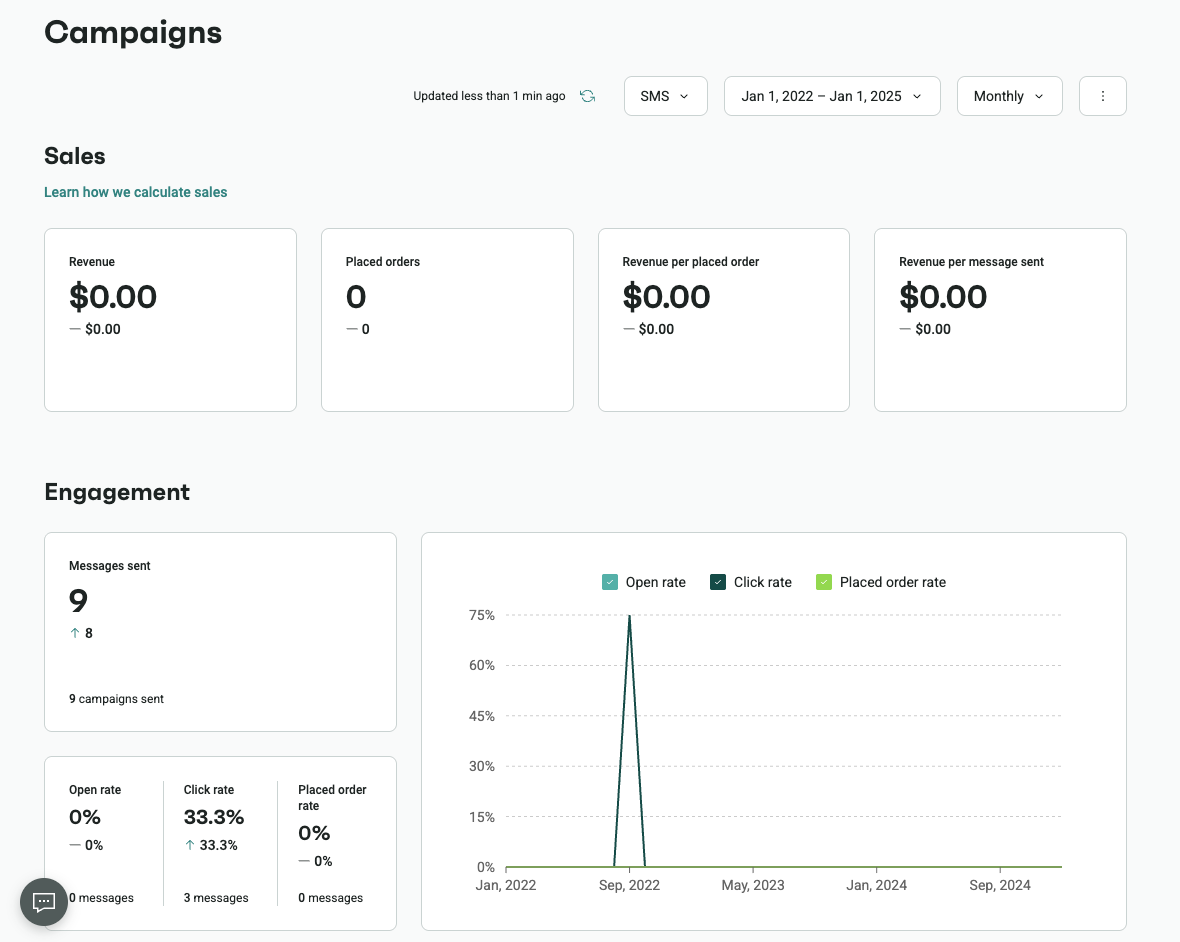Open the SMS channel dropdown
Image resolution: width=1180 pixels, height=942 pixels.
(x=665, y=96)
